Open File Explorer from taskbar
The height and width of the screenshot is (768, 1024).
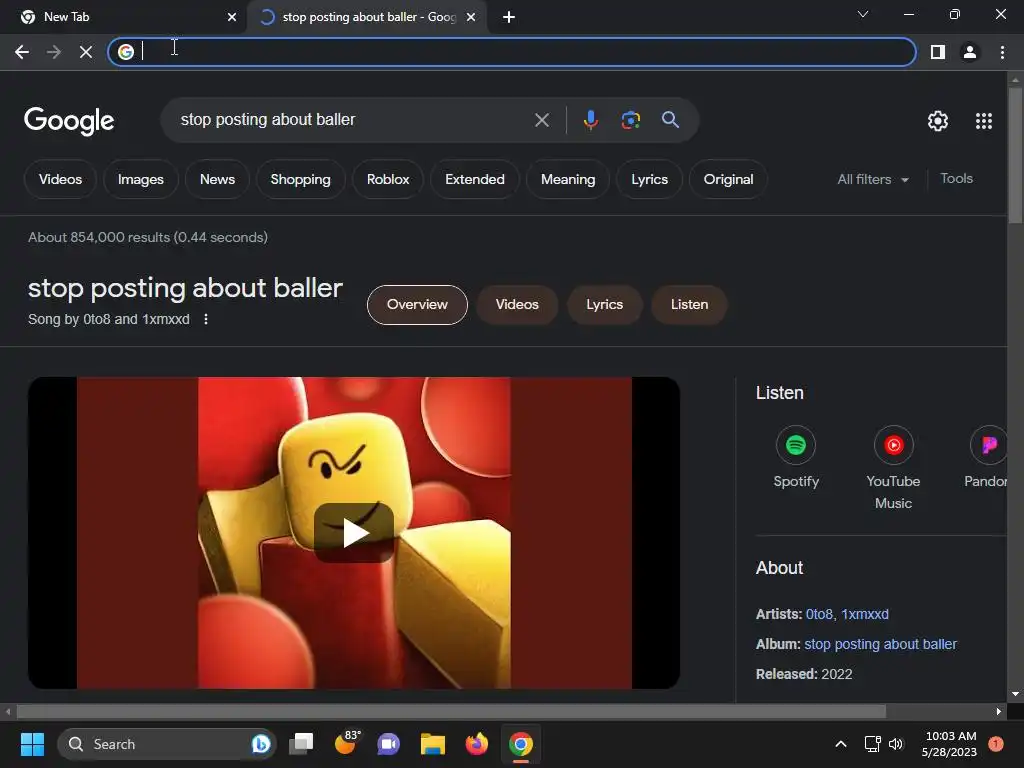pyautogui.click(x=432, y=744)
